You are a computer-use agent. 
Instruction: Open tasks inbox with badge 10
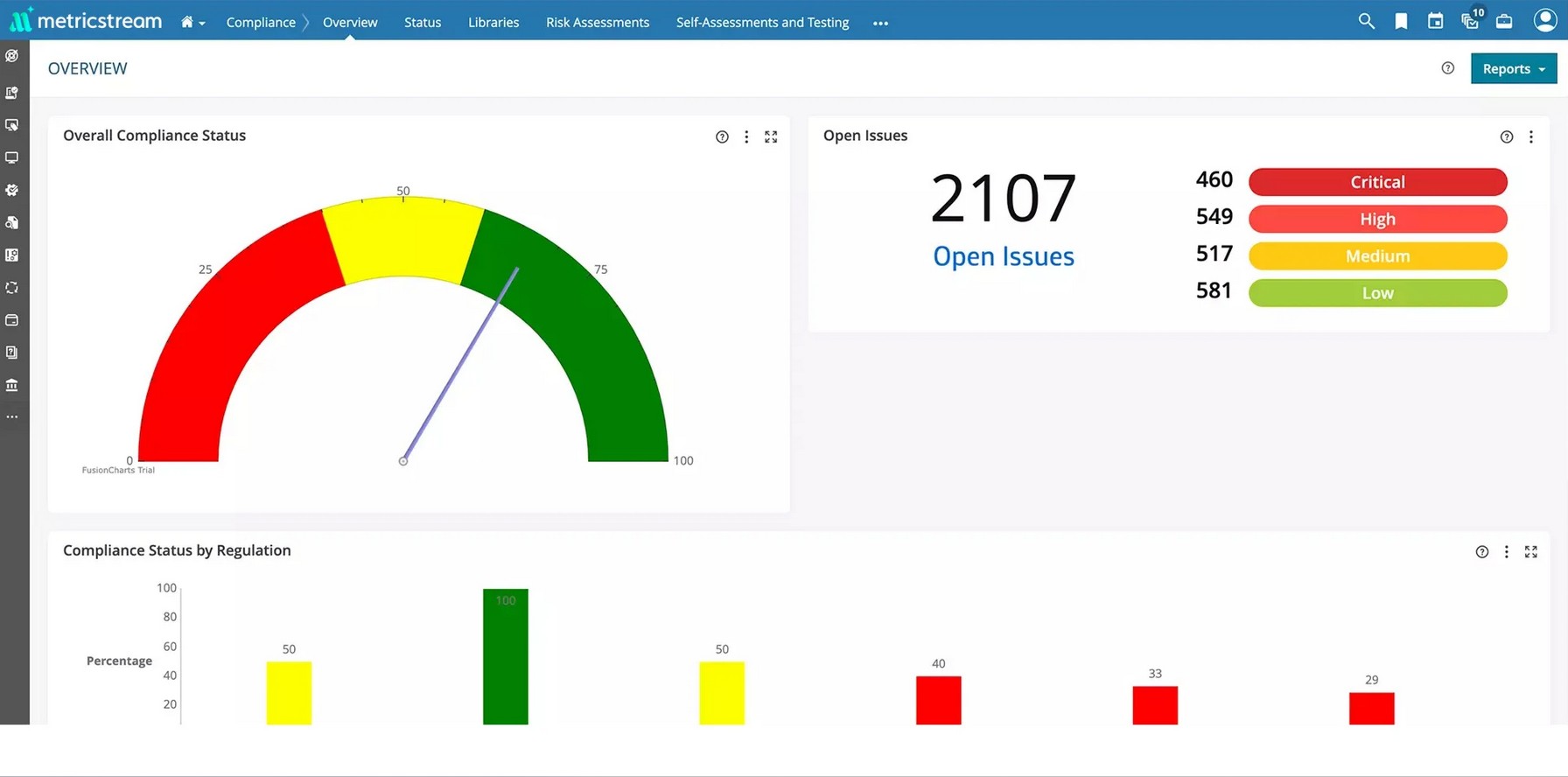pos(1472,19)
